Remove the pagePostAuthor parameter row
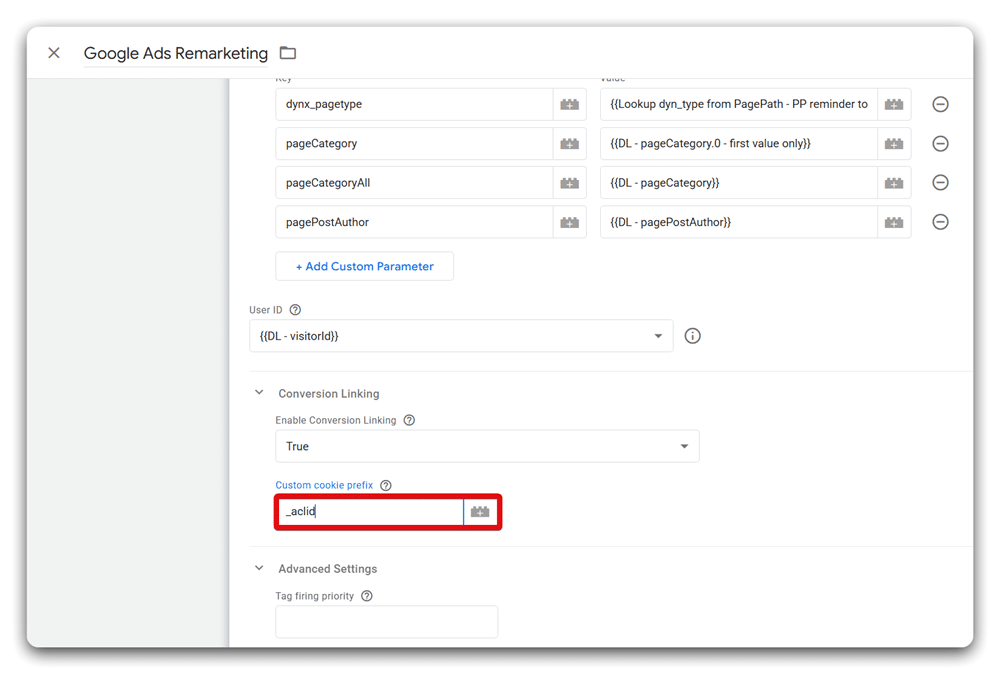 940,221
